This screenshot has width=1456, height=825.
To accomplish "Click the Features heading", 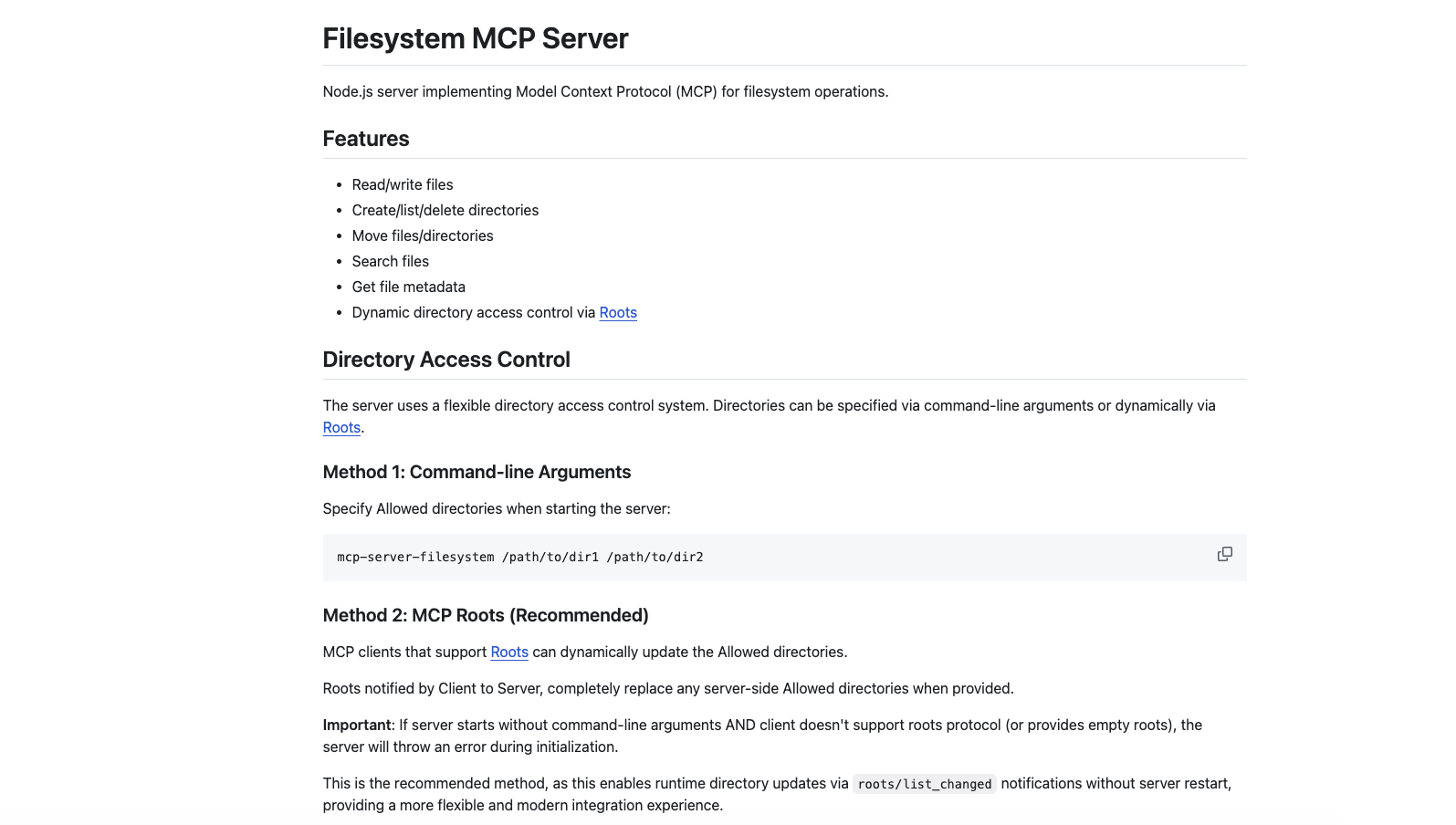I will 366,139.
